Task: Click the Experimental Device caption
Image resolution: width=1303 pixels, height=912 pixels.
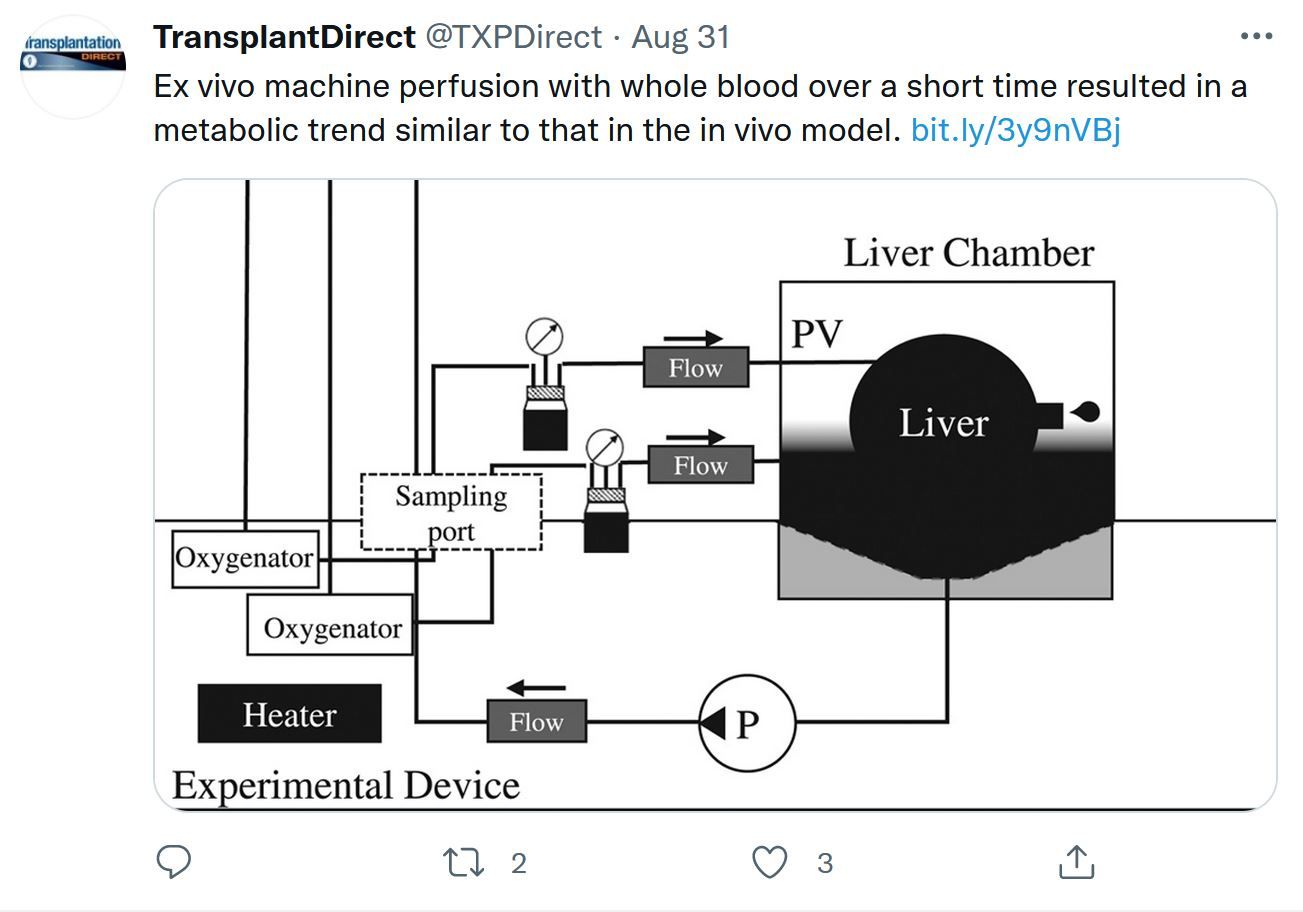Action: coord(346,784)
